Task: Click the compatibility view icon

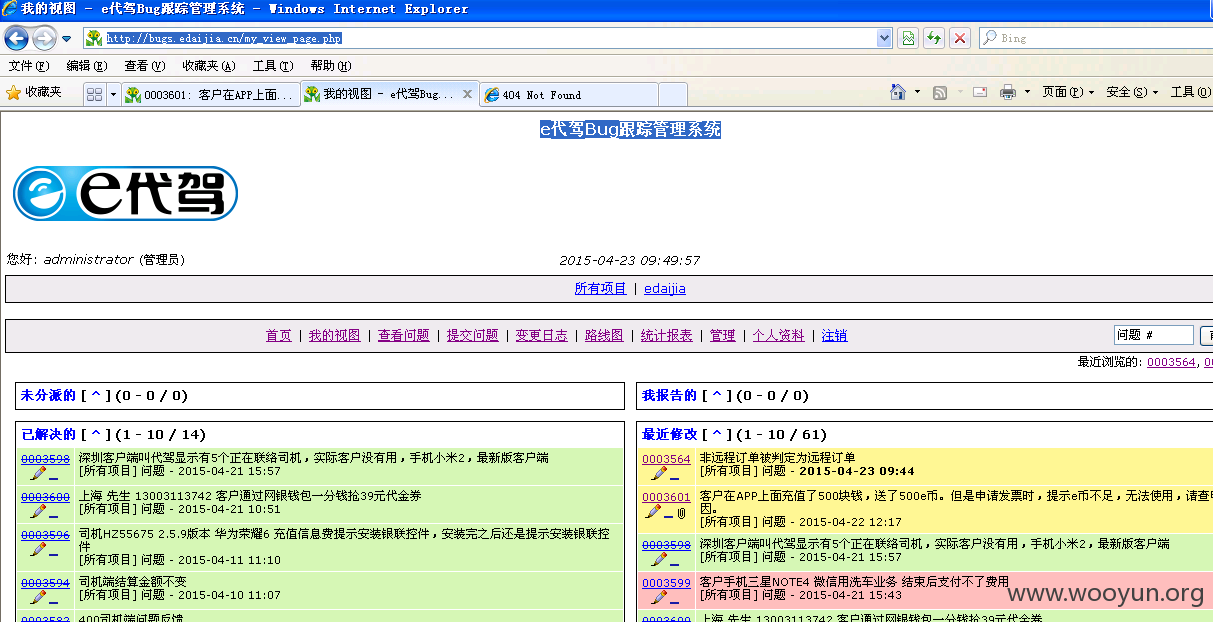Action: pyautogui.click(x=908, y=38)
